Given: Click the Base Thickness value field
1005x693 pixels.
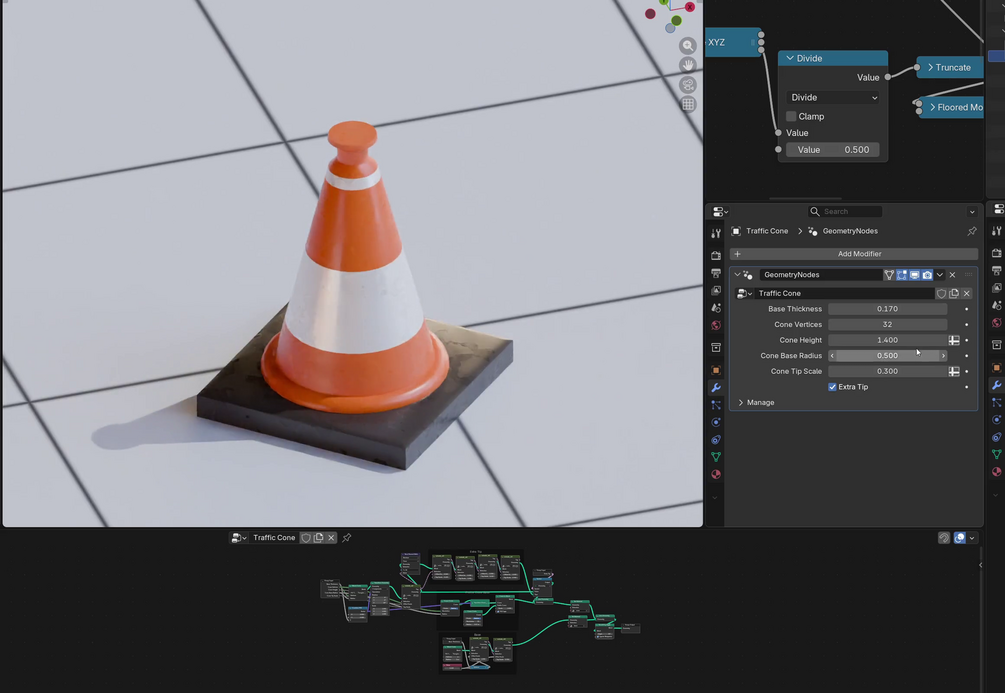Looking at the screenshot, I should 888,309.
